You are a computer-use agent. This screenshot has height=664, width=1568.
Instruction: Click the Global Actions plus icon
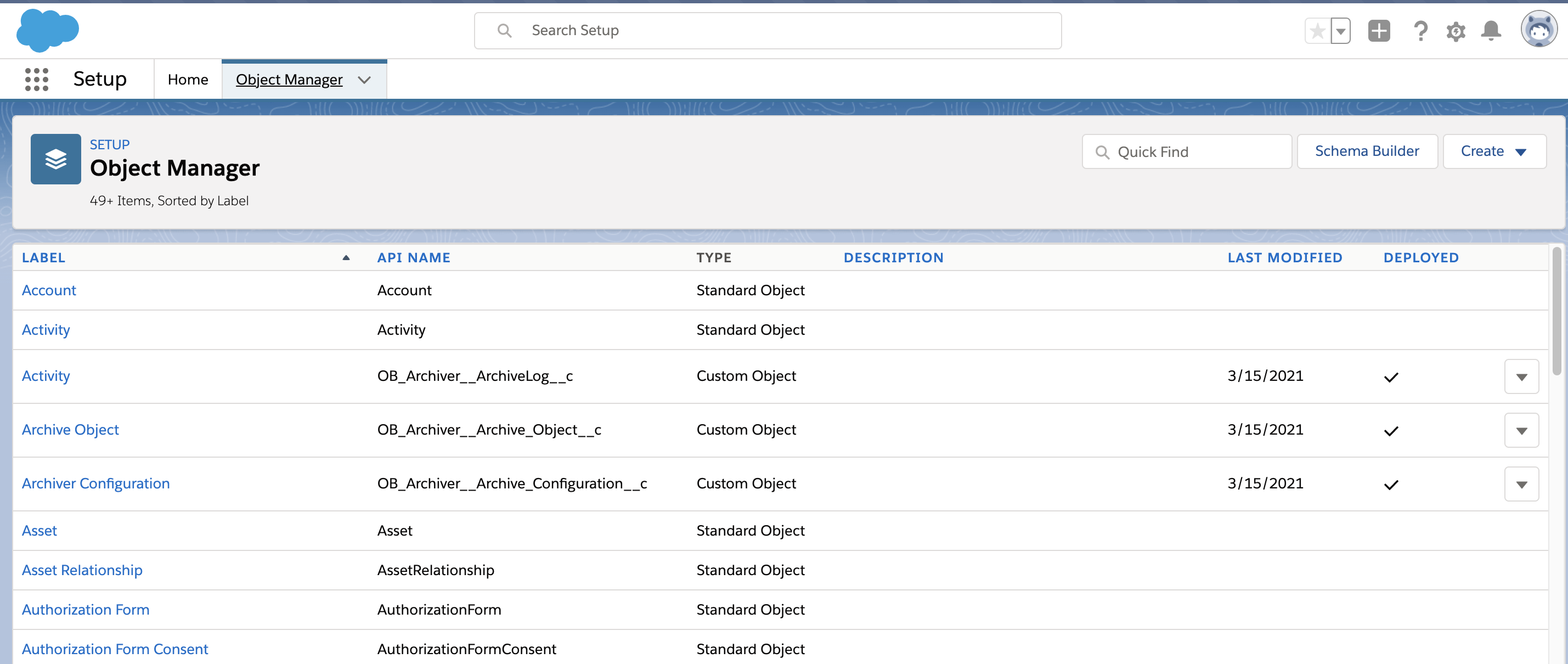point(1379,30)
